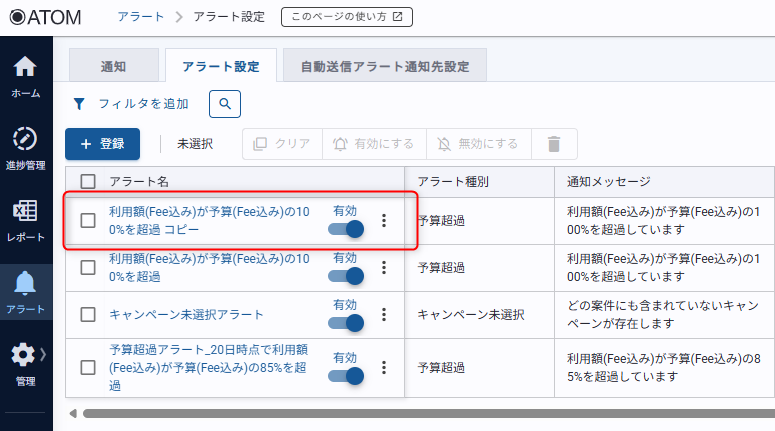This screenshot has width=775, height=431.
Task: Open the このページの使い方 help link
Action: tap(346, 17)
